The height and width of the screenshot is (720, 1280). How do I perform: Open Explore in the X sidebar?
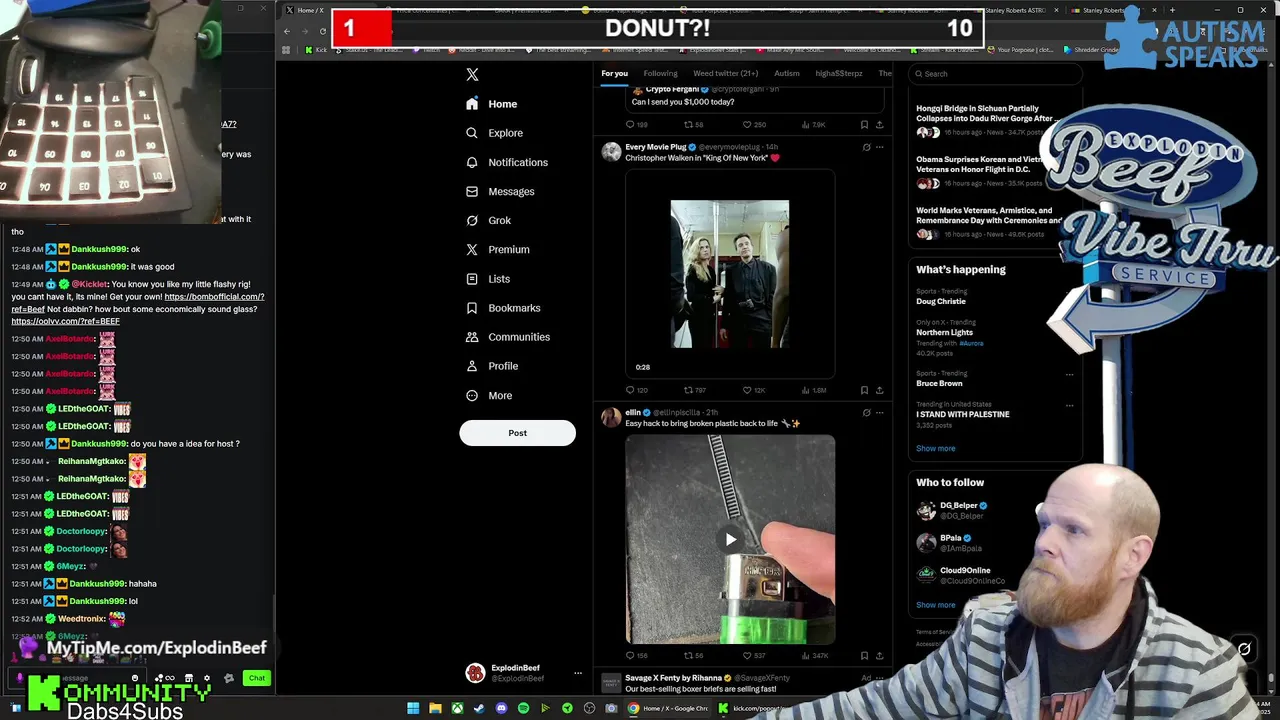tap(494, 133)
